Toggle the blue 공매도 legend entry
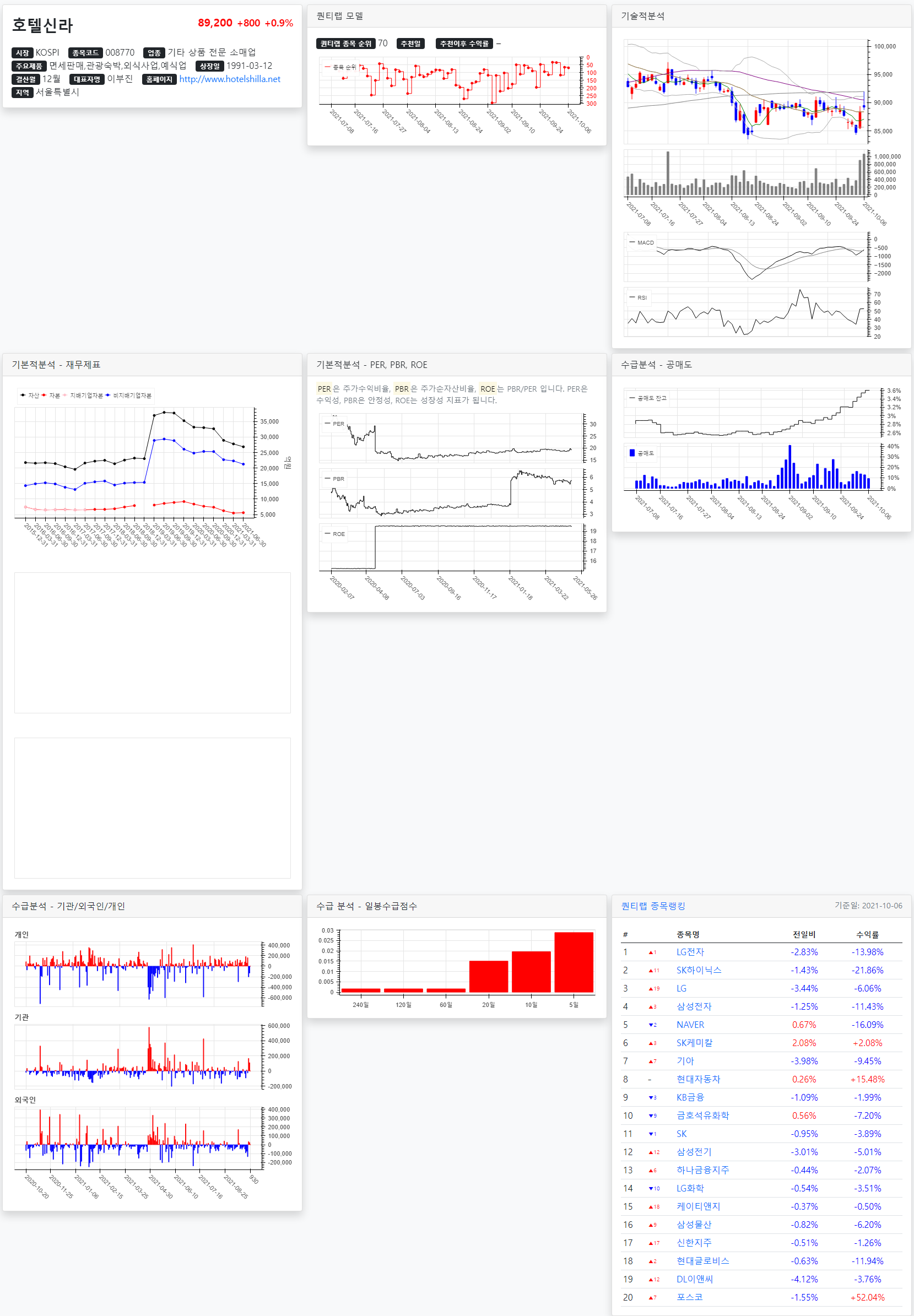The width and height of the screenshot is (914, 1316). click(641, 453)
